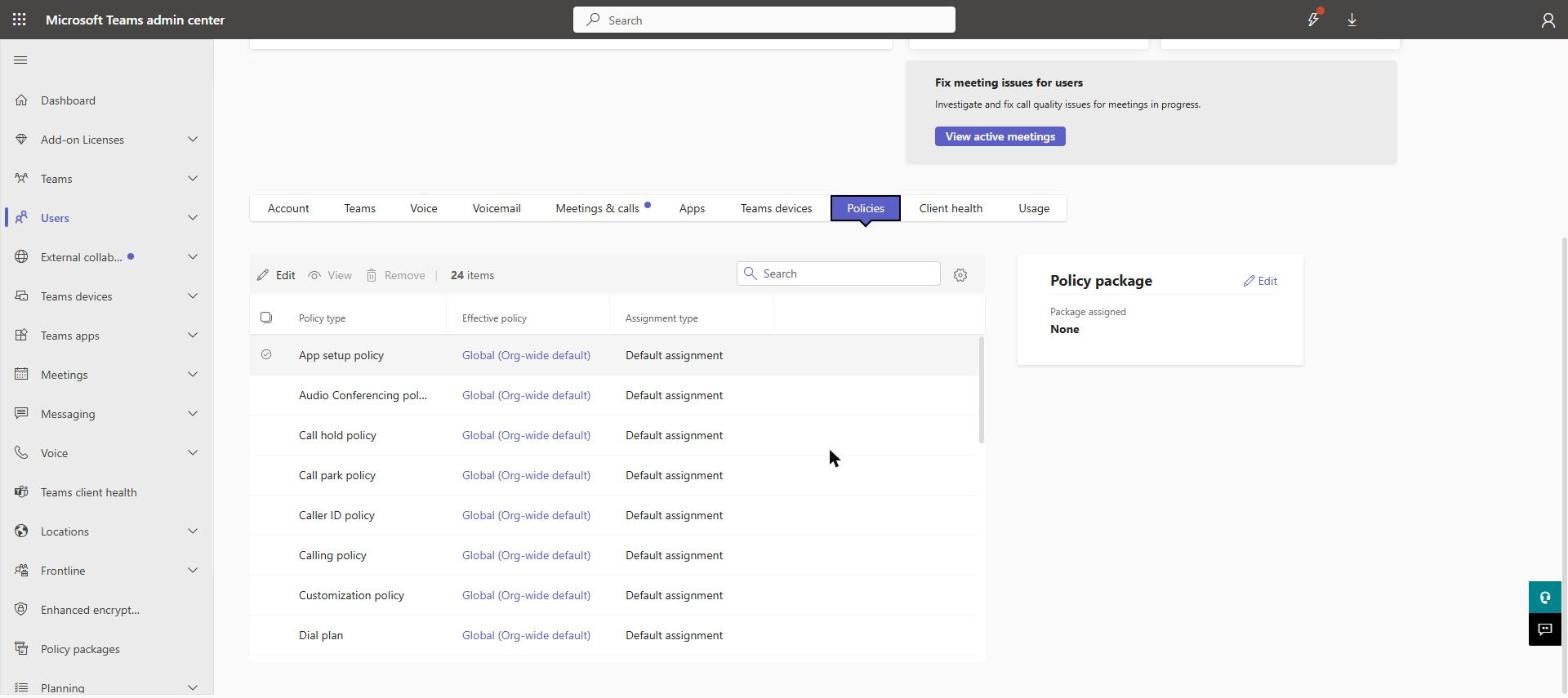Expand the Add-on Licenses section

(x=192, y=139)
